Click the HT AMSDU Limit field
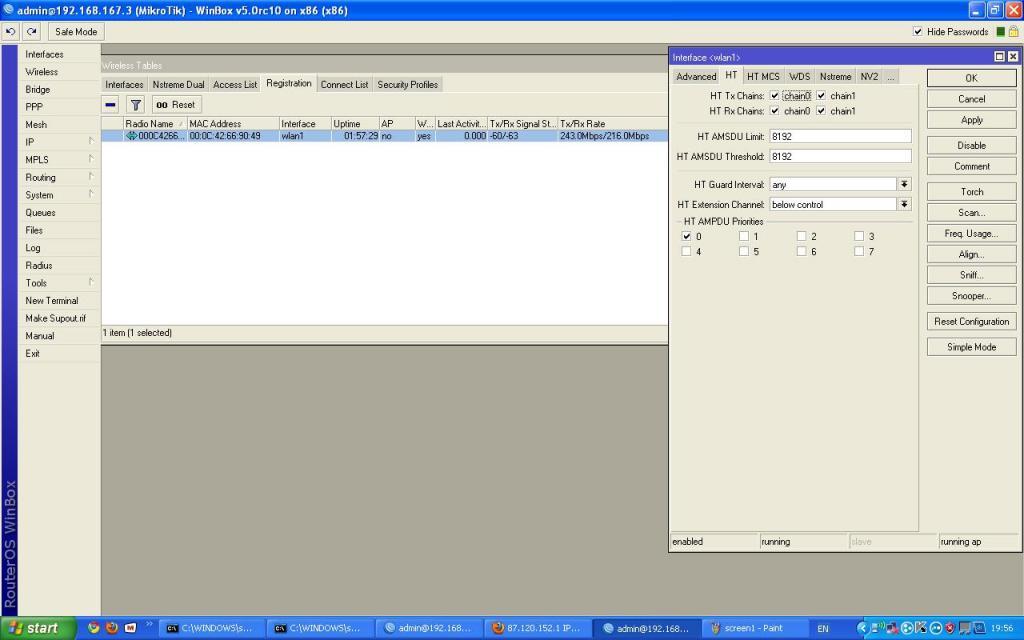1024x640 pixels. click(x=839, y=137)
